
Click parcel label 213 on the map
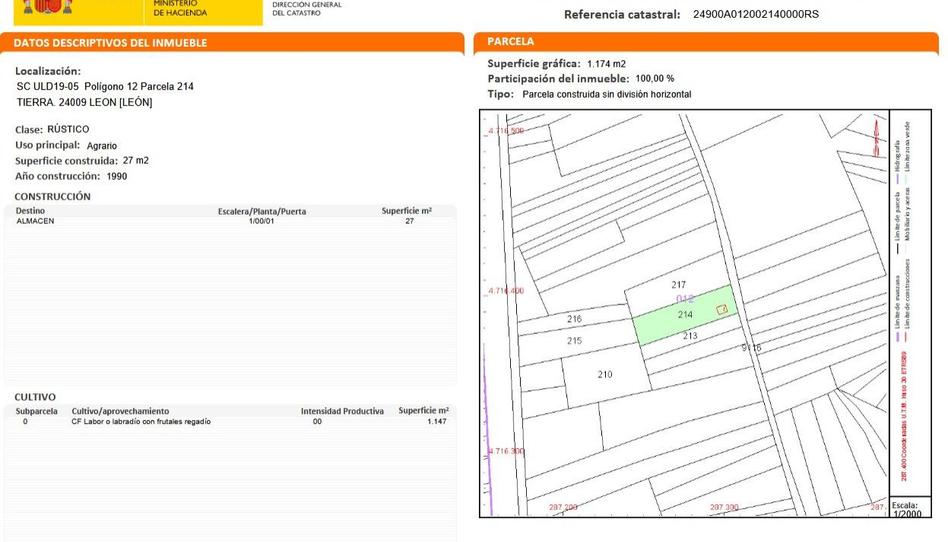[x=689, y=336]
